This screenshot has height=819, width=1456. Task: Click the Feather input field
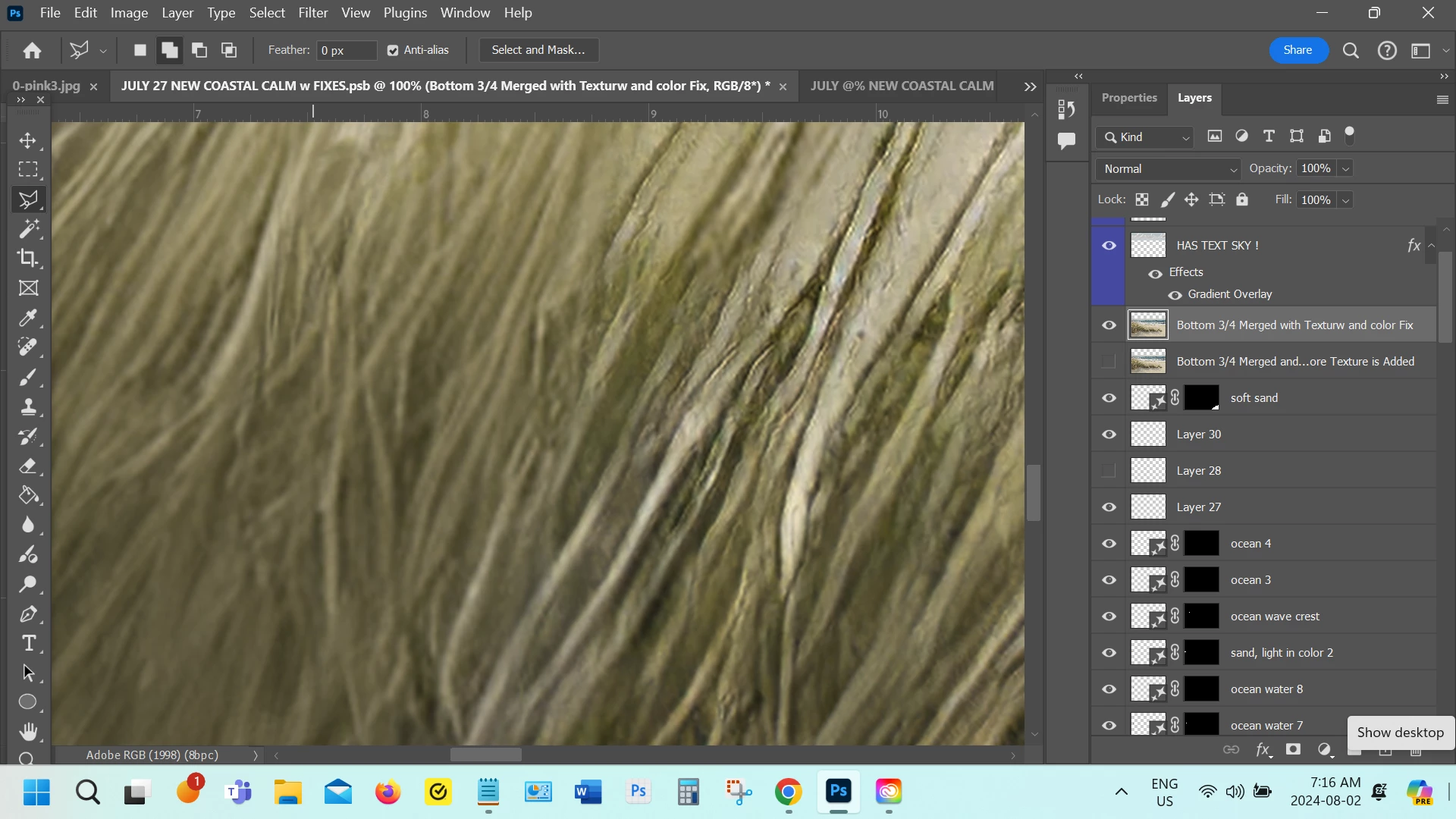pyautogui.click(x=346, y=50)
